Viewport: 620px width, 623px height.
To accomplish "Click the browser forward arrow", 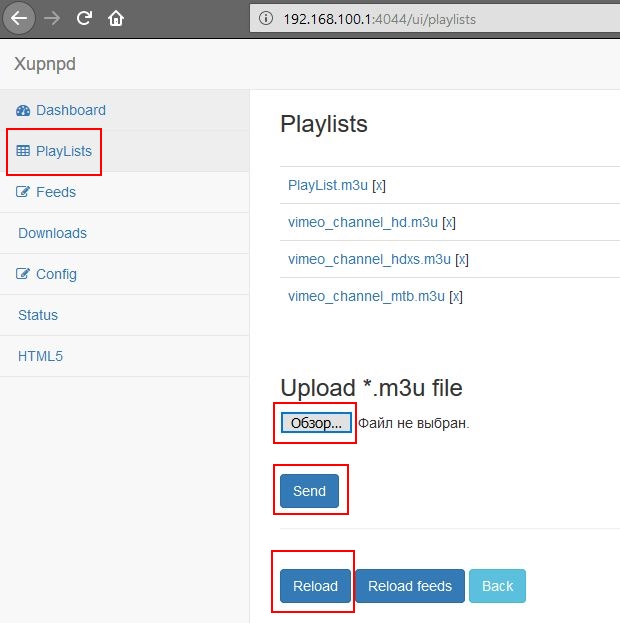I will pos(52,18).
